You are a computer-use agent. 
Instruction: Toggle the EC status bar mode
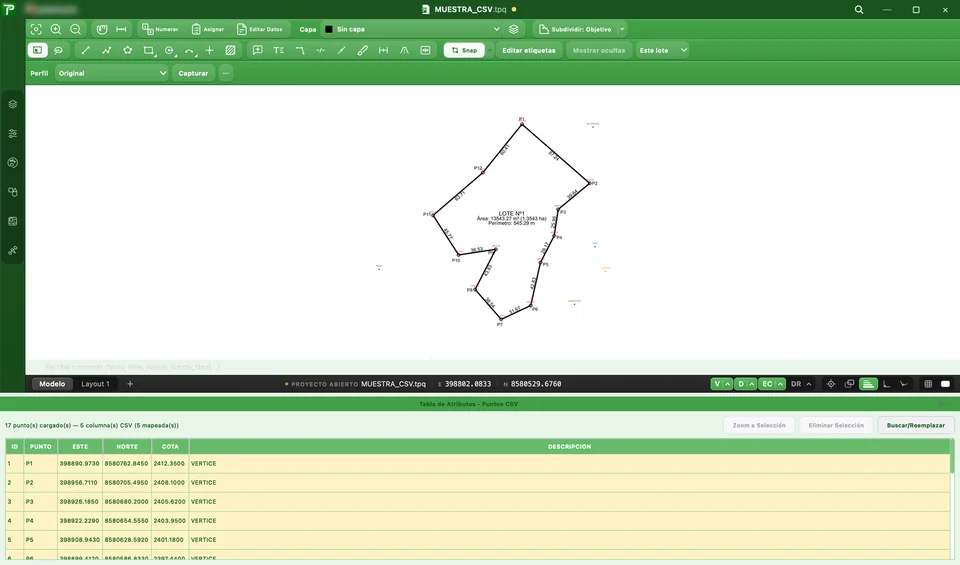[x=767, y=384]
